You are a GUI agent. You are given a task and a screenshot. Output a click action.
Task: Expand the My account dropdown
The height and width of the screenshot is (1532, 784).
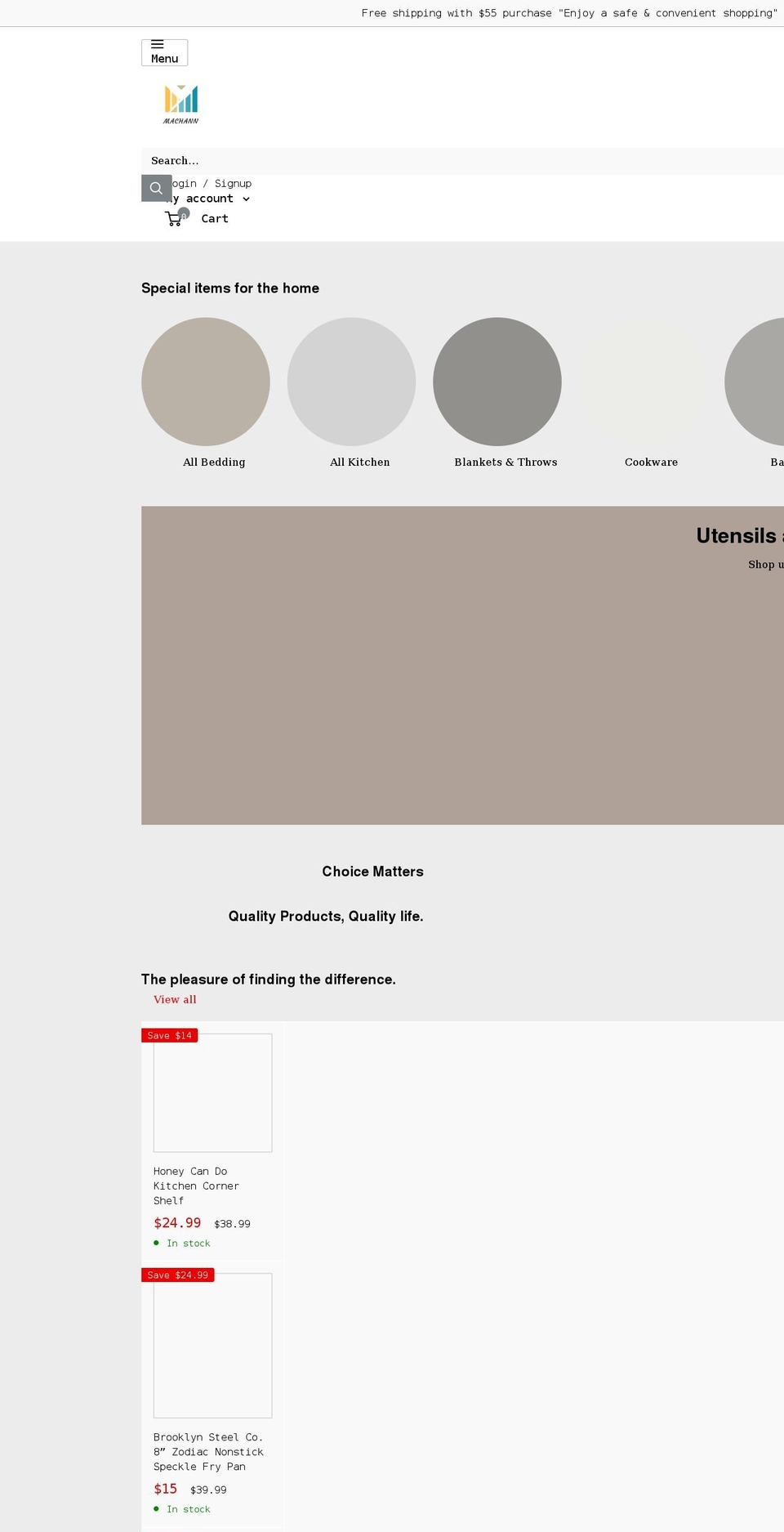(x=207, y=199)
